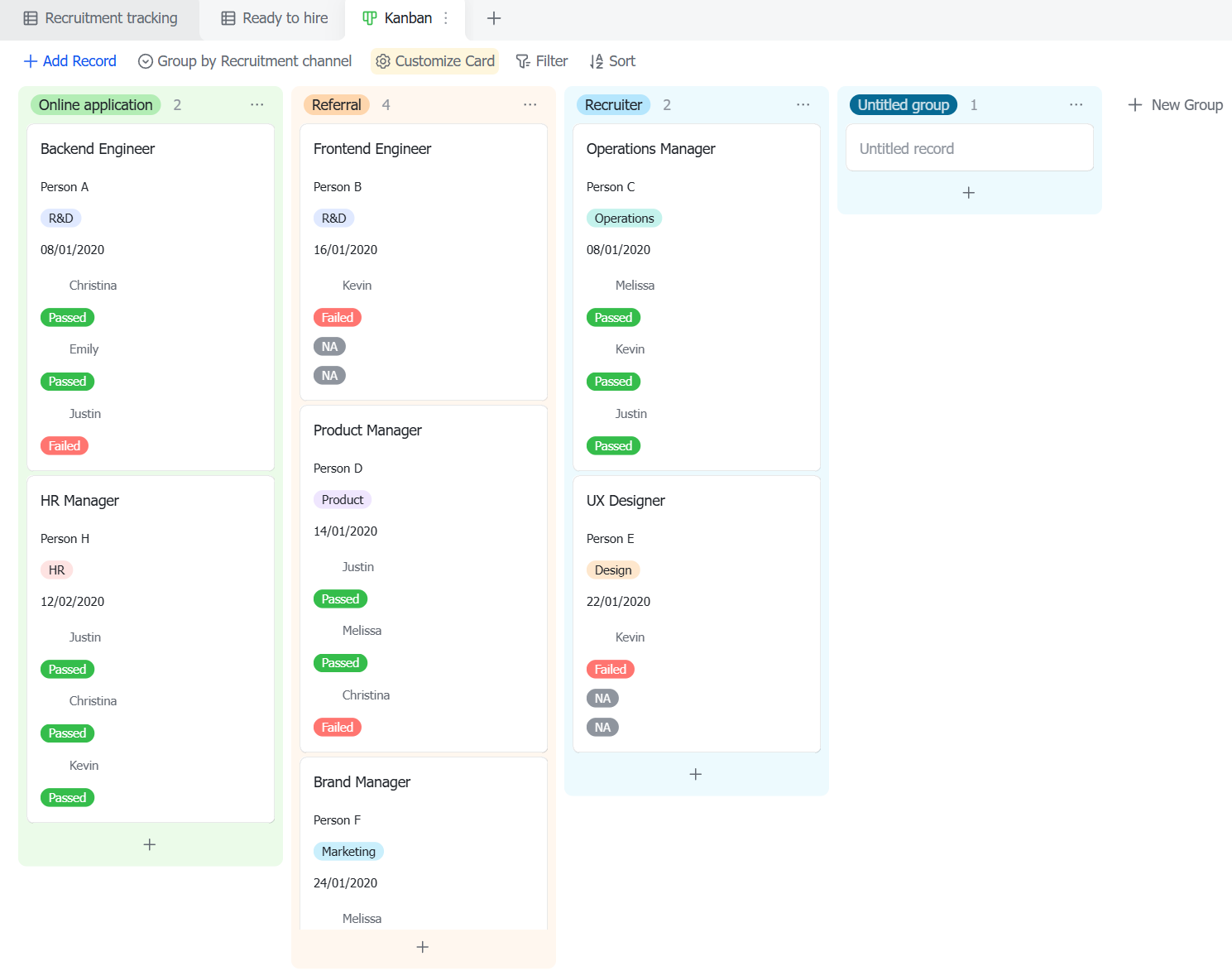Viewport: 1232px width, 971px height.
Task: Open the Filter options
Action: click(542, 61)
